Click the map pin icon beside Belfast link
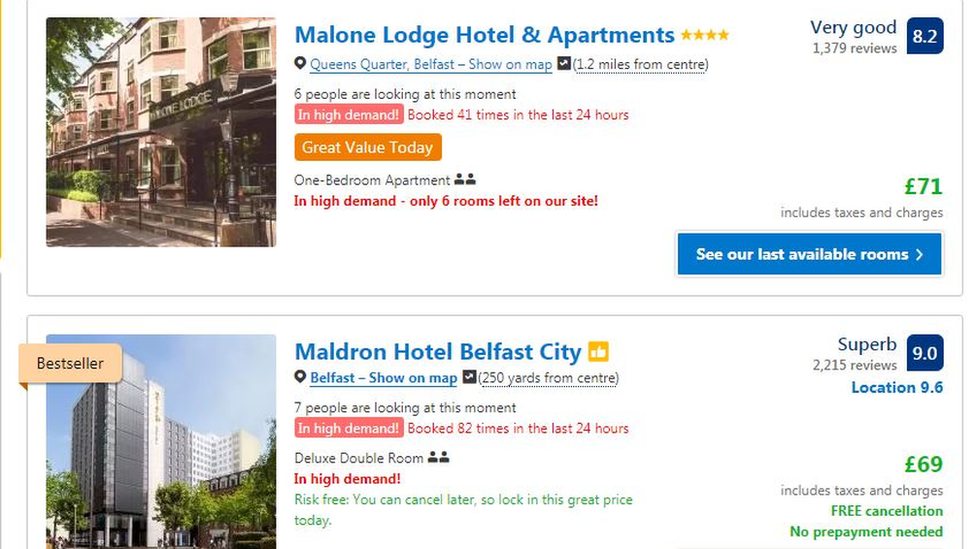 [300, 377]
